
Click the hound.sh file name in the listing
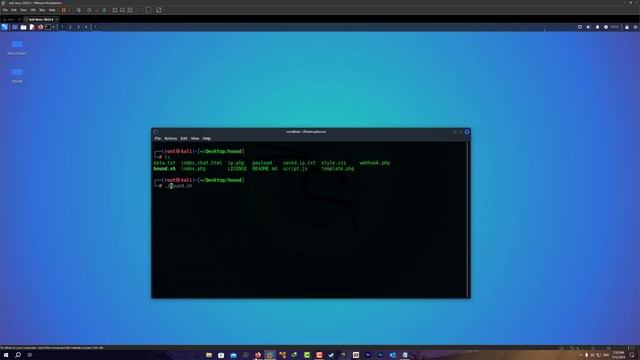click(164, 169)
